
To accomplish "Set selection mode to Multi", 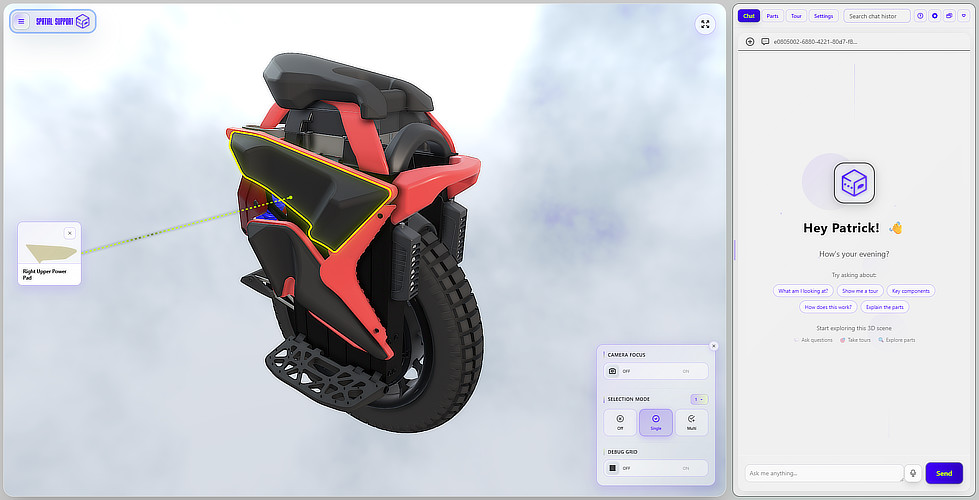I will coord(691,422).
